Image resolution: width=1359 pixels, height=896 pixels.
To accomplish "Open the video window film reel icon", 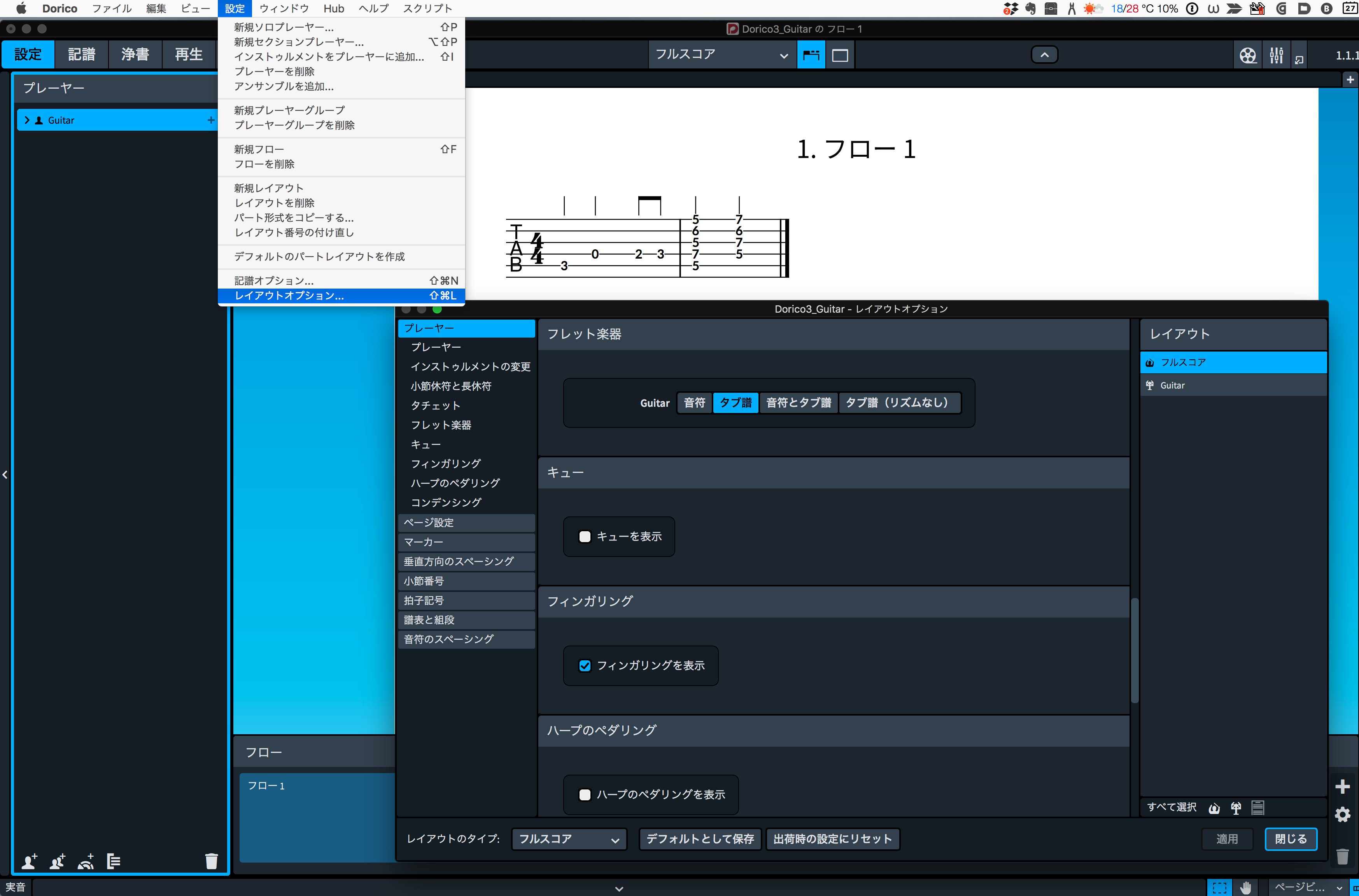I will coord(1247,55).
